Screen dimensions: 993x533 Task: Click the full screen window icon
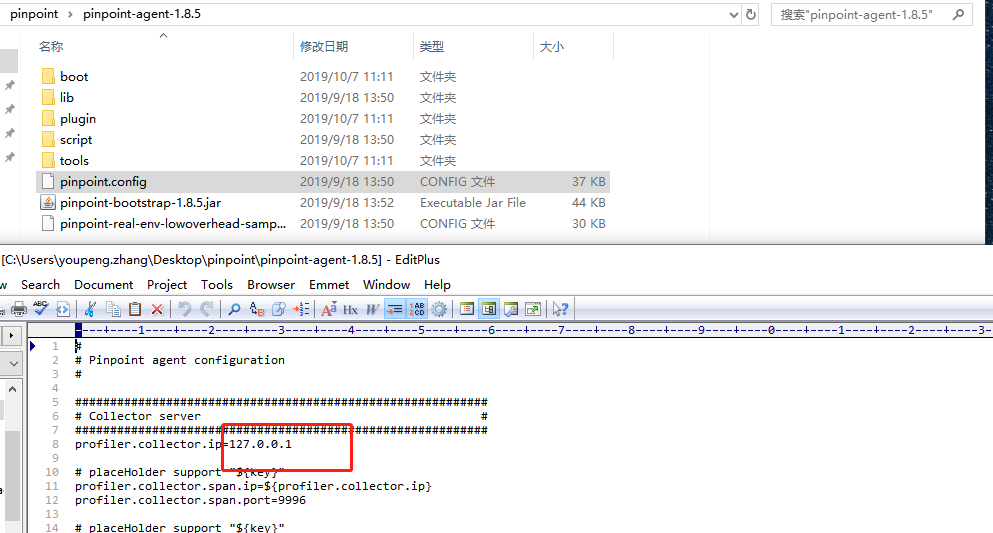point(533,309)
